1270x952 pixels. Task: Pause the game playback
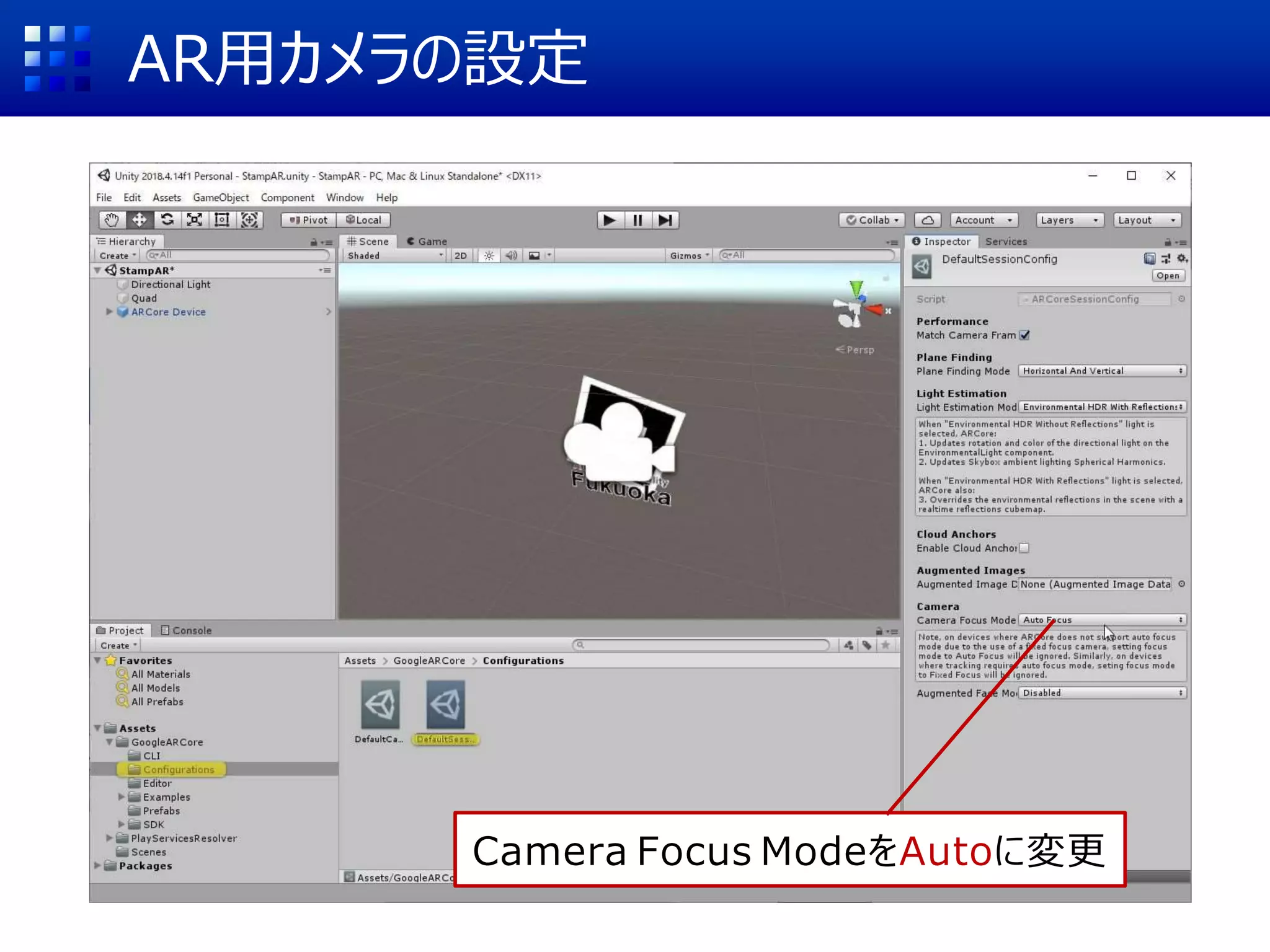pyautogui.click(x=637, y=221)
